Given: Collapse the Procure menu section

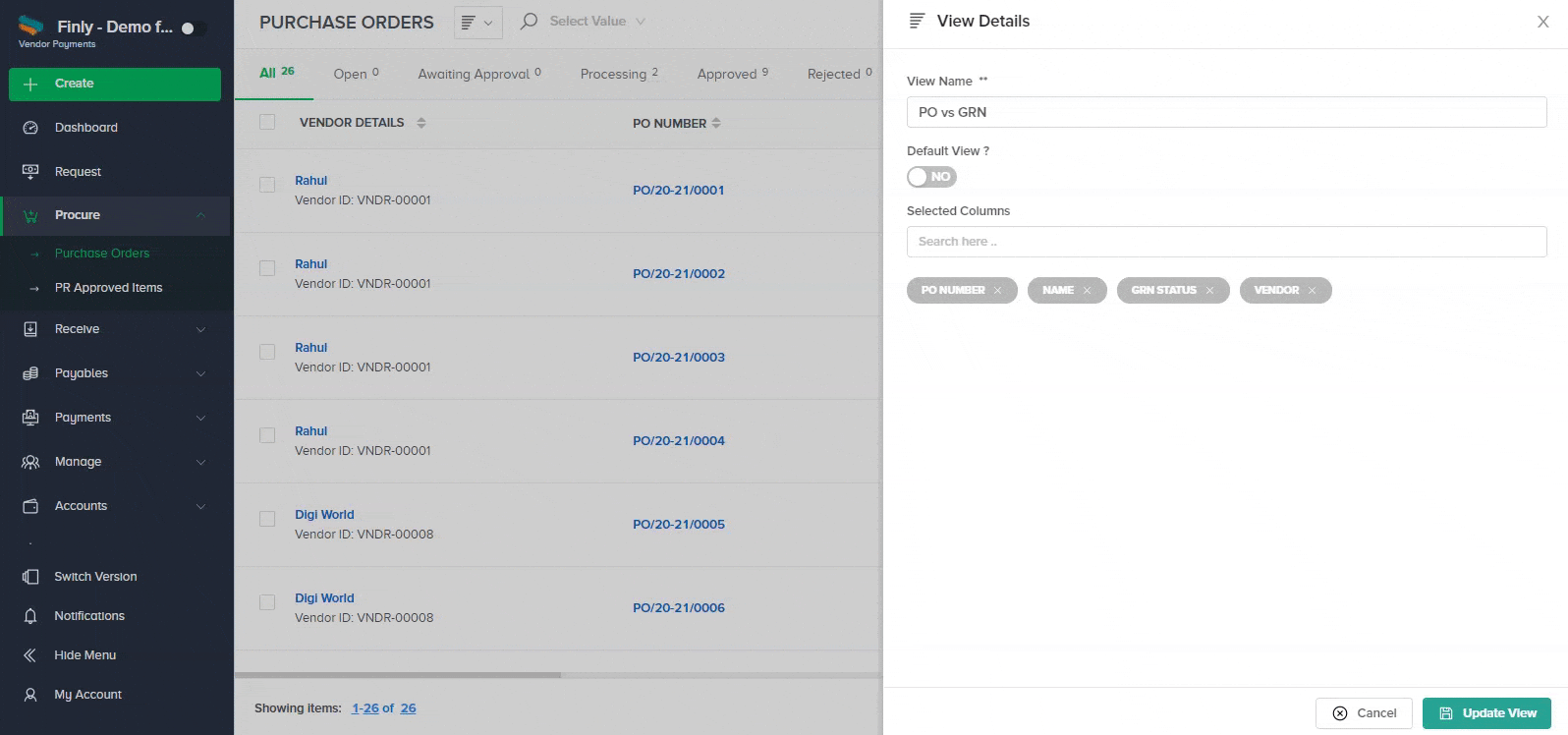Looking at the screenshot, I should tap(200, 215).
